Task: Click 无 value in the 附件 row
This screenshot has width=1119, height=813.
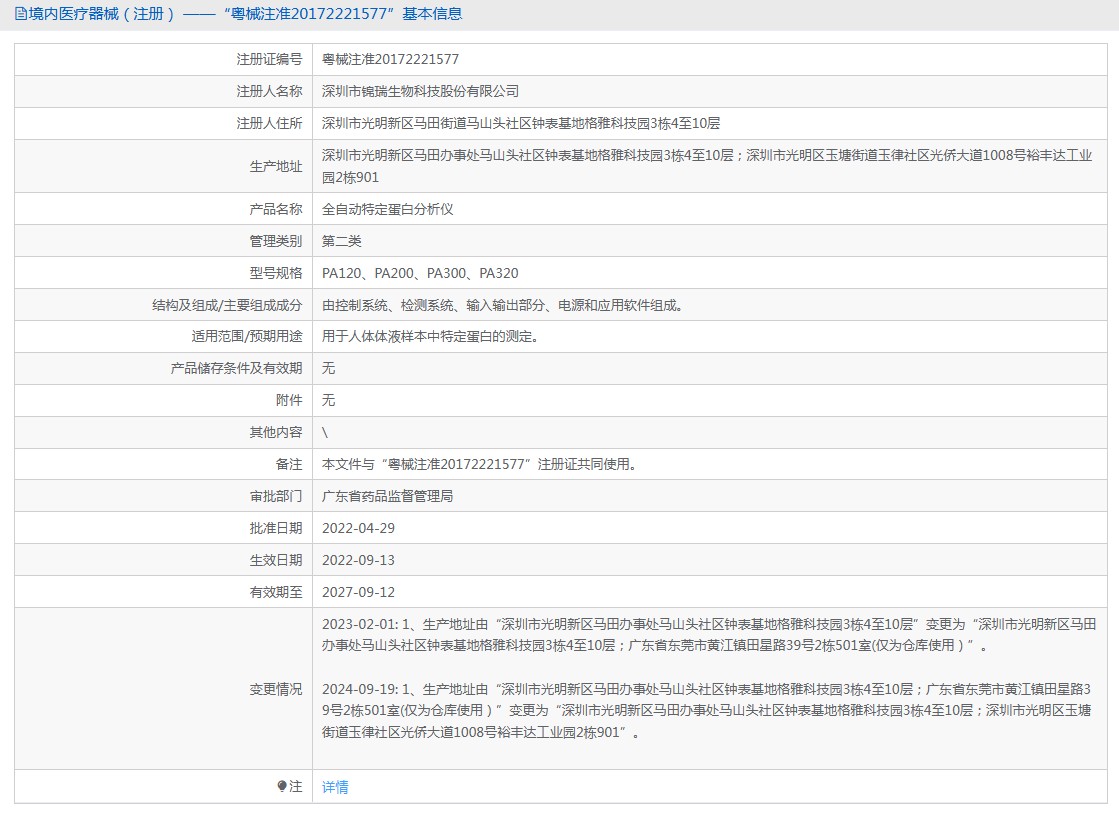Action: [x=328, y=400]
